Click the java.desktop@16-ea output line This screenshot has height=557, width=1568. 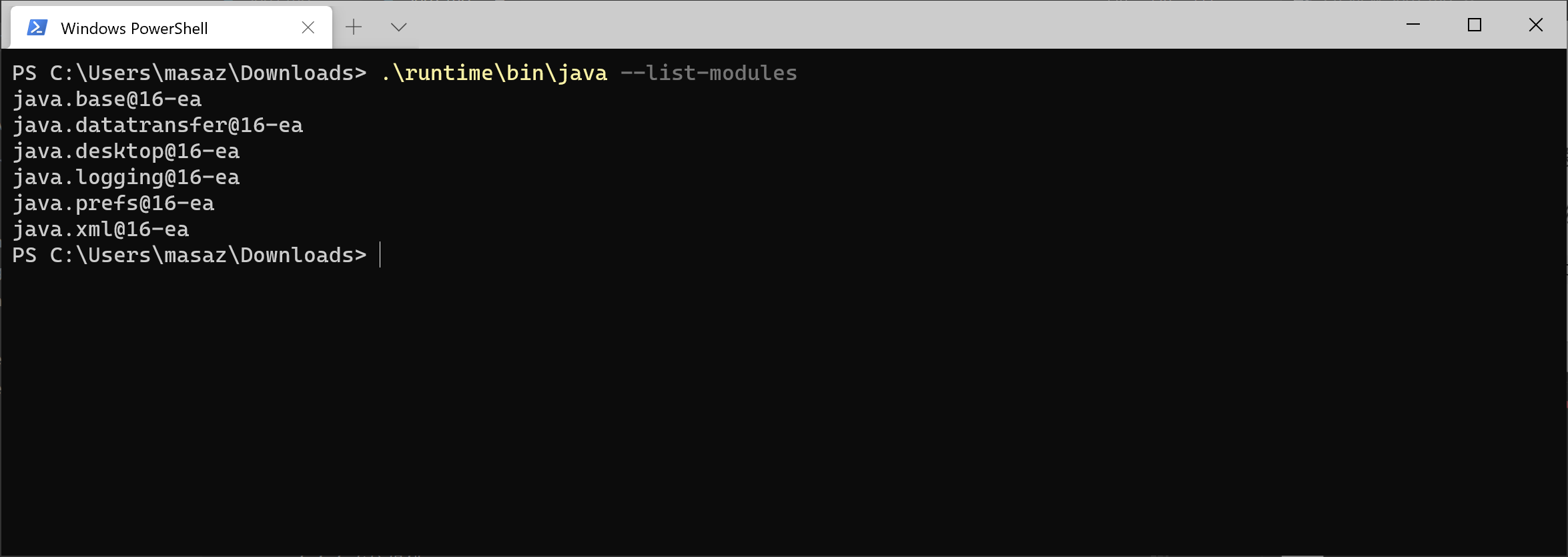[x=125, y=151]
